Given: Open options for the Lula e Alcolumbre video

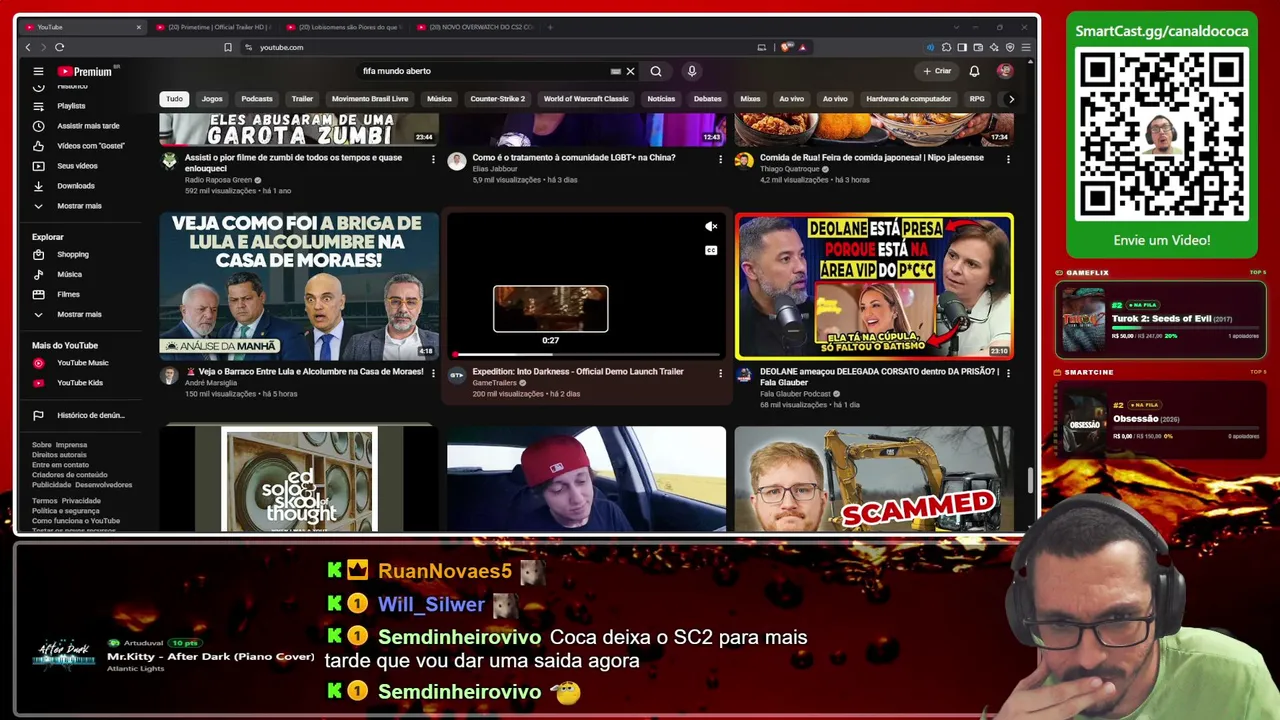Looking at the screenshot, I should tap(433, 373).
